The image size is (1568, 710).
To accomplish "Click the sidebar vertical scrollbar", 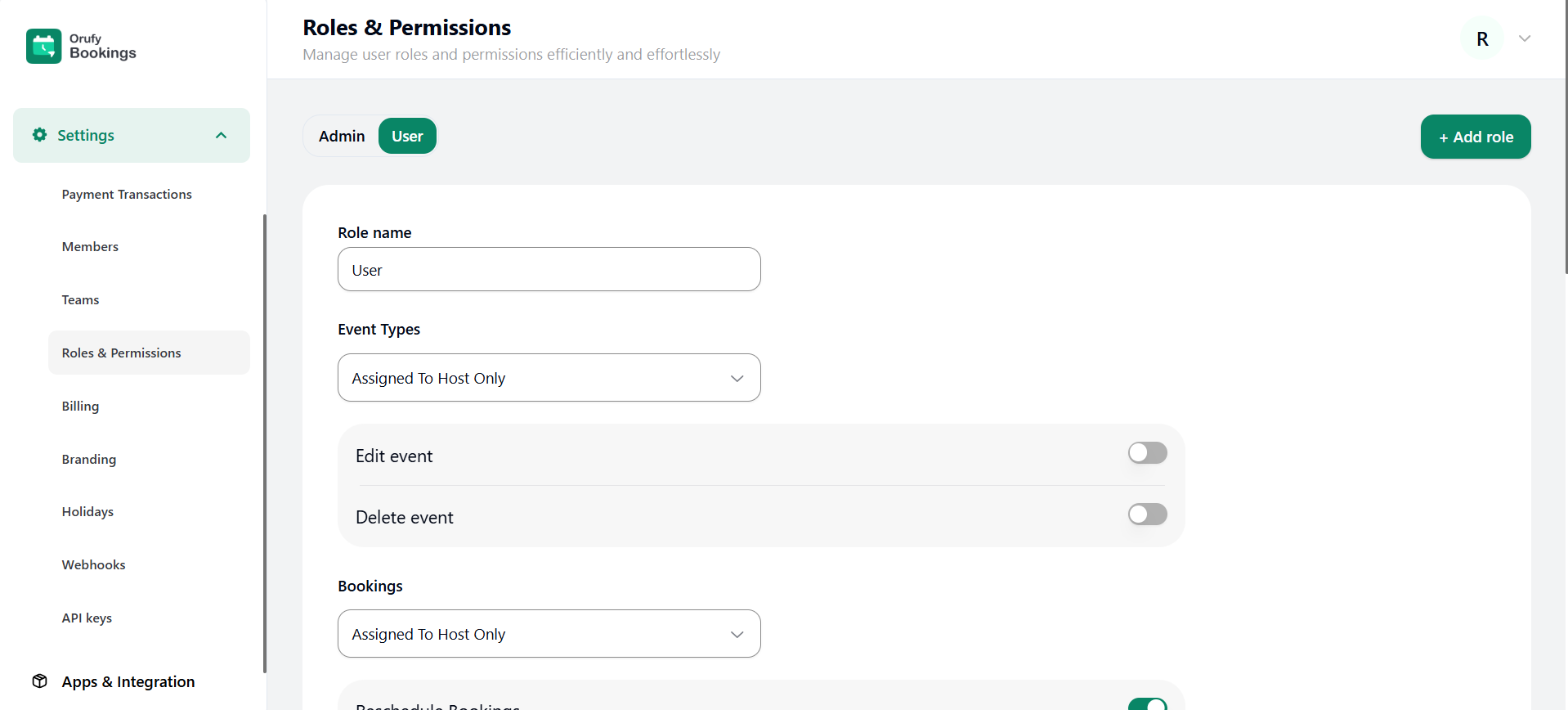I will pyautogui.click(x=264, y=442).
